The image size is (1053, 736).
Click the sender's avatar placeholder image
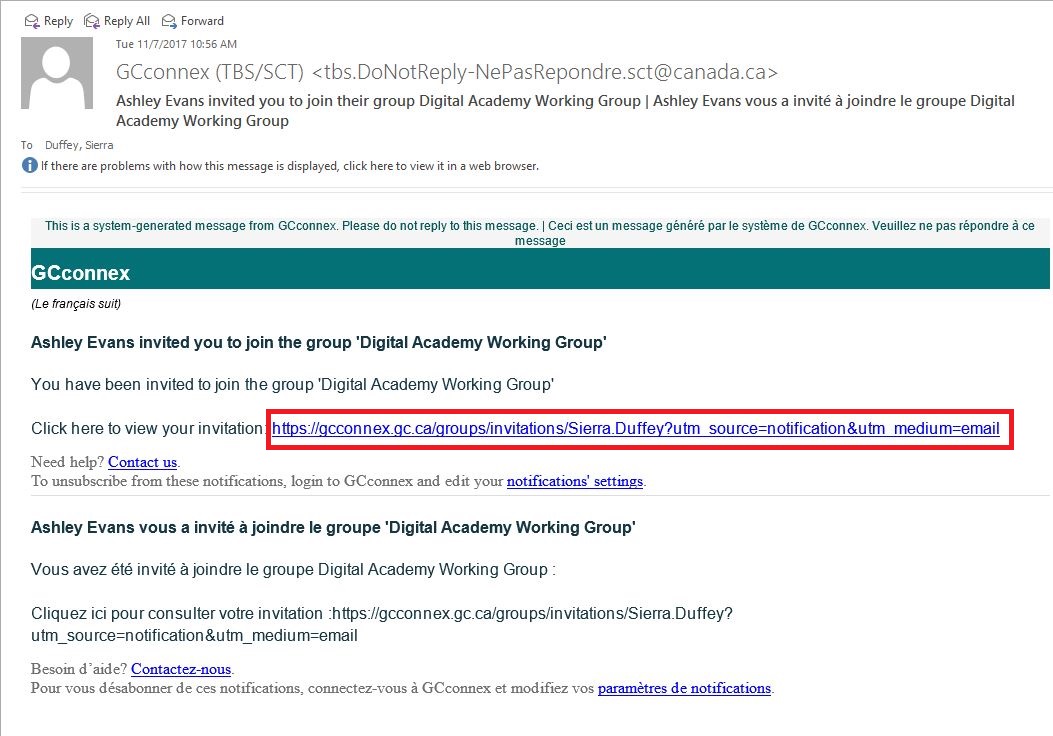point(56,72)
